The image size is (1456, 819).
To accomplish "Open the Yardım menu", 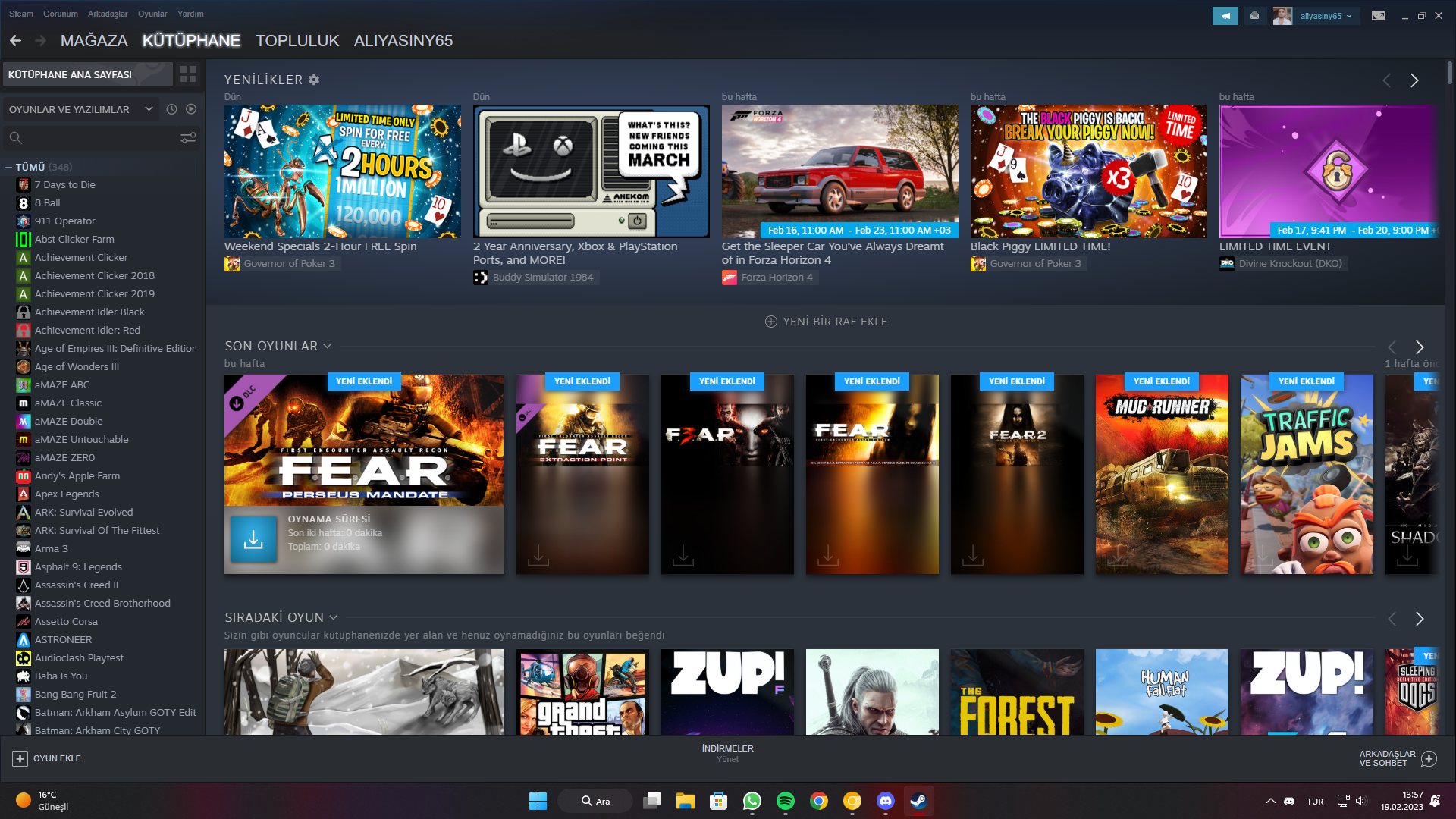I will (190, 14).
